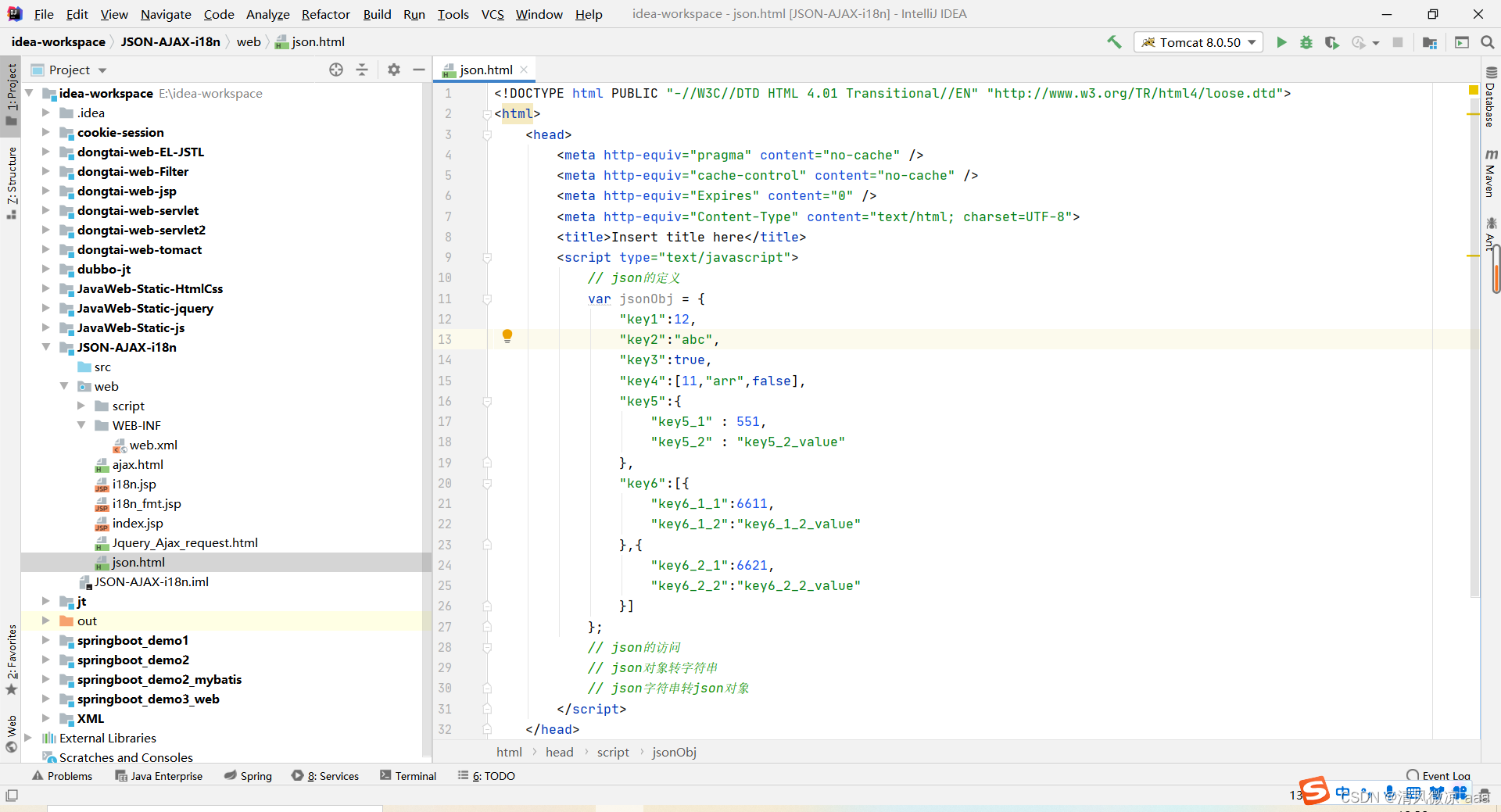This screenshot has height=812, width=1501.
Task: Toggle tool window bars icon bottom-left
Action: point(11,796)
